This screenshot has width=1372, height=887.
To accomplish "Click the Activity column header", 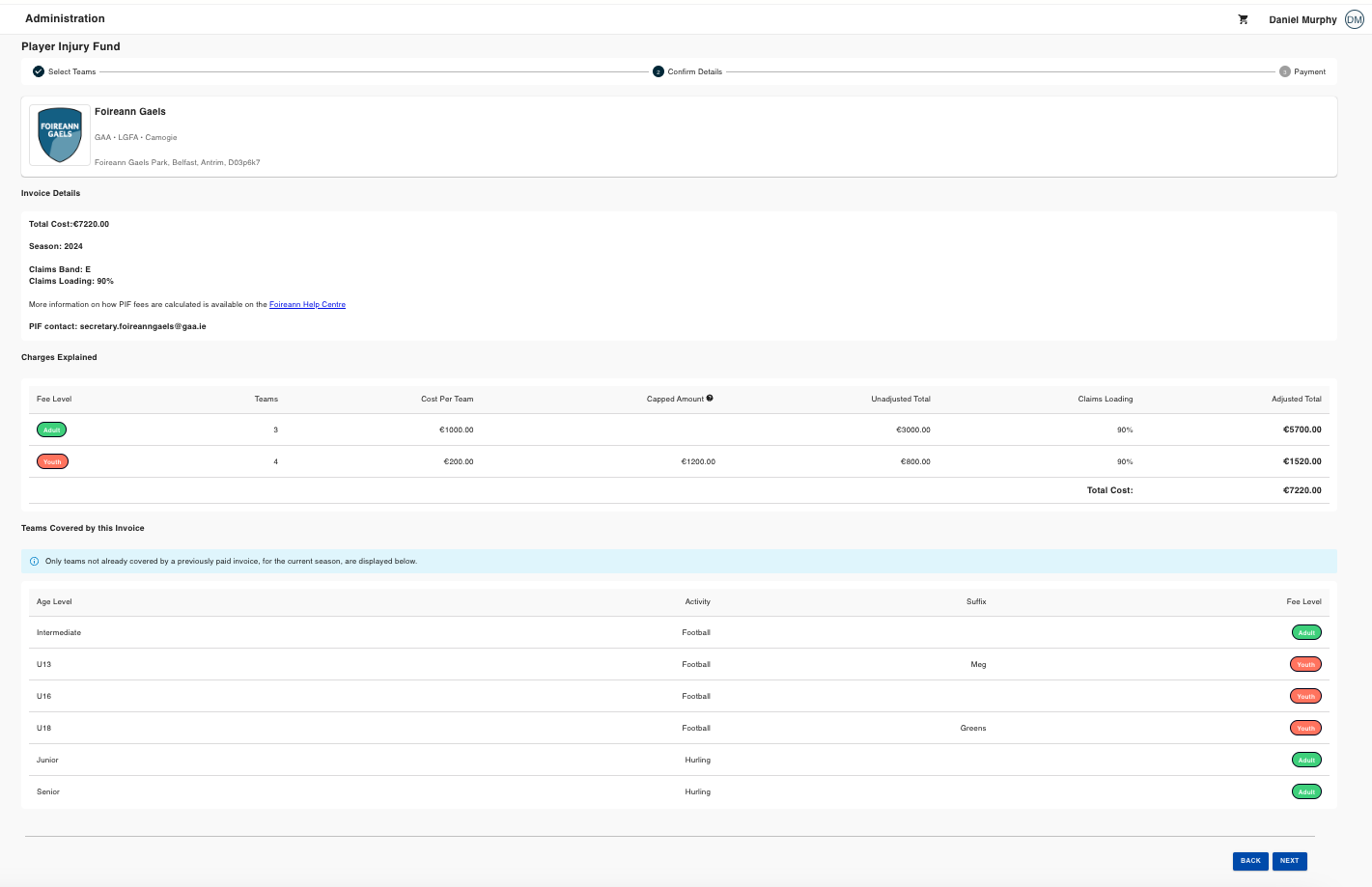I will coord(698,601).
